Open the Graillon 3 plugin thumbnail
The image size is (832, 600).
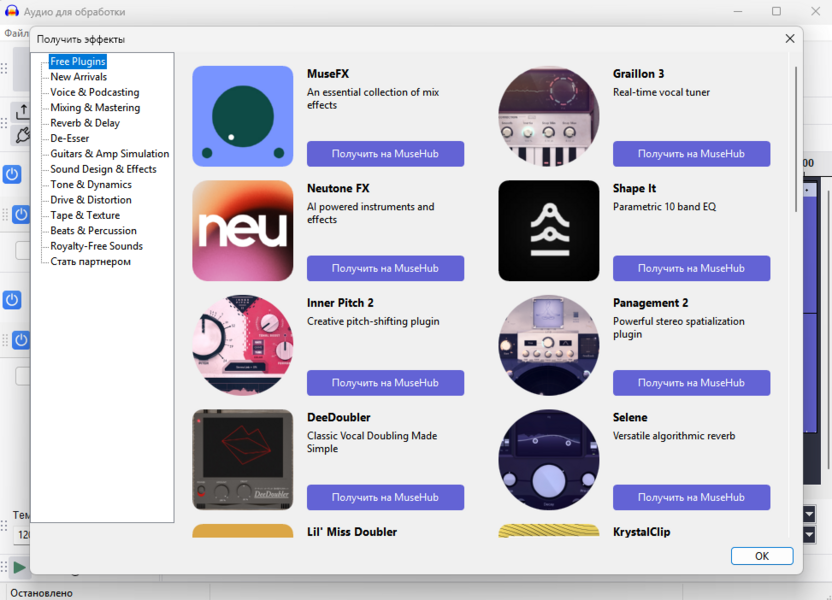coord(549,116)
